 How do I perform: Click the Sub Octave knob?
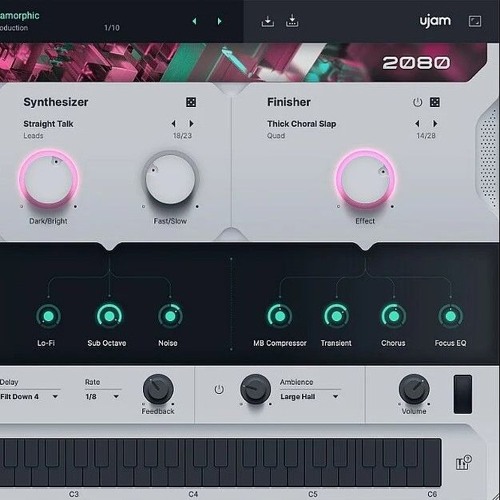109,316
